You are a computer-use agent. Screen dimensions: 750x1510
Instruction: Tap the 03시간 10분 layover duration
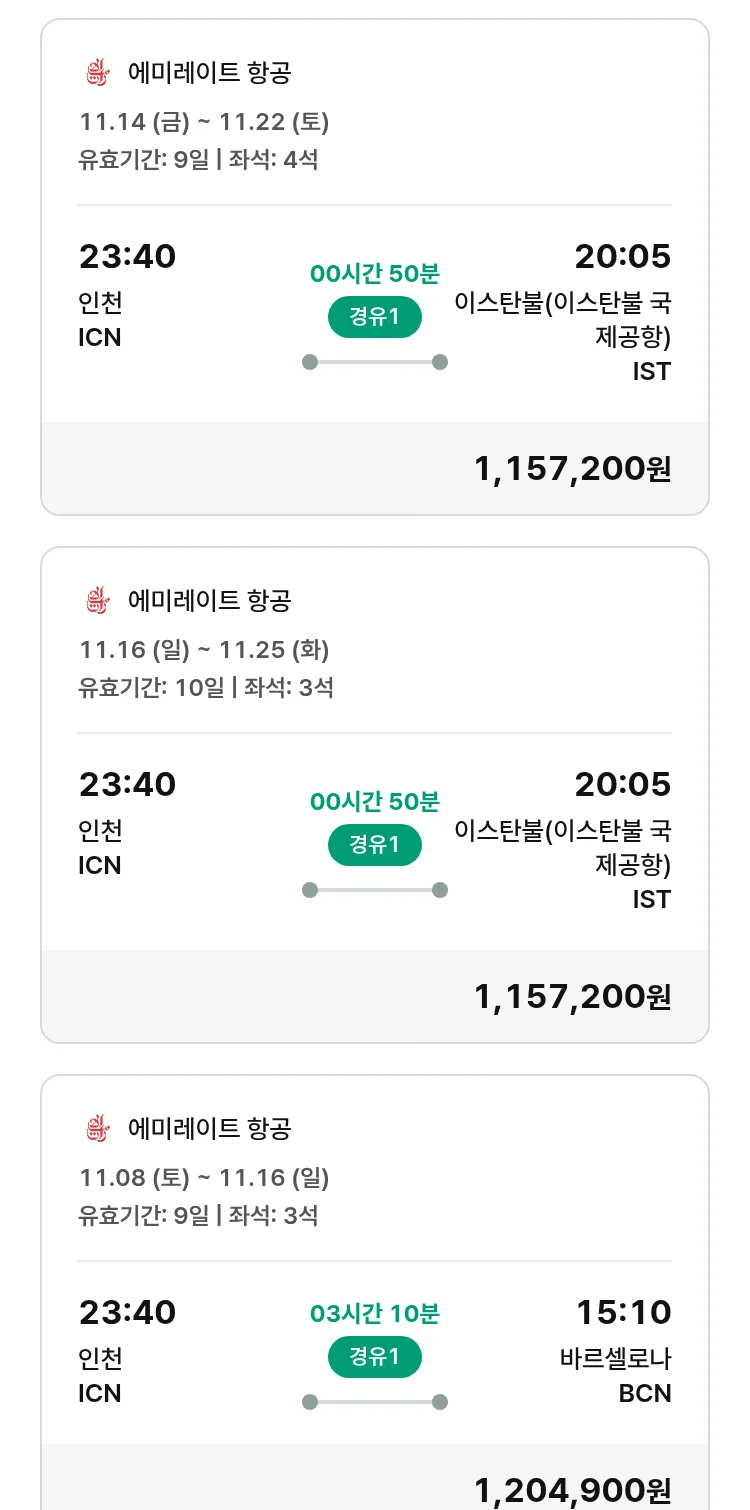tap(375, 1313)
